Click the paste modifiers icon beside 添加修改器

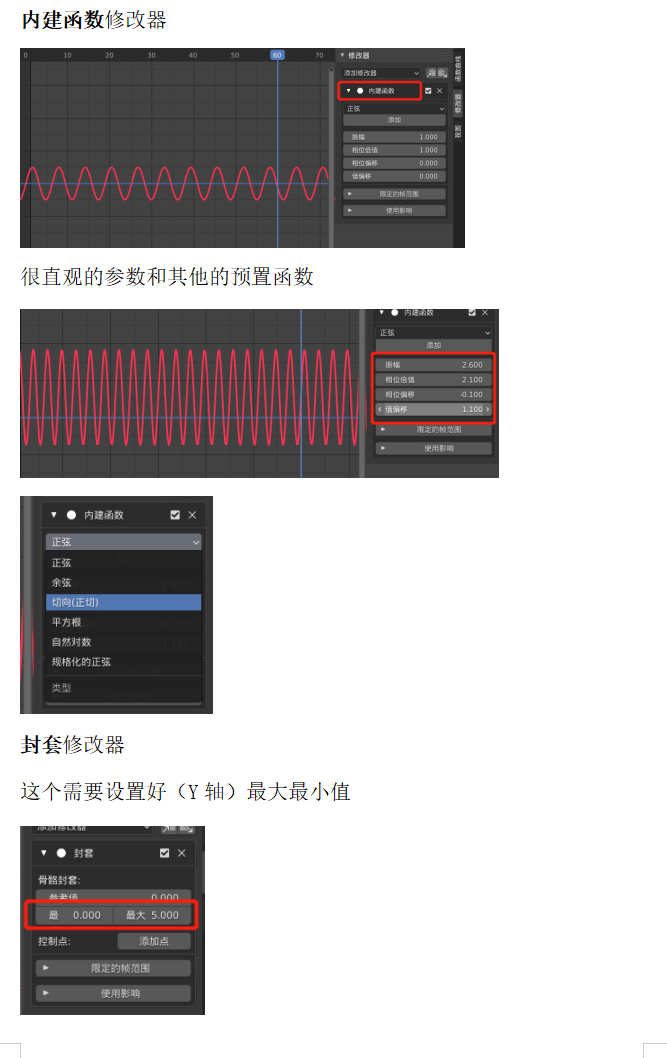click(442, 73)
